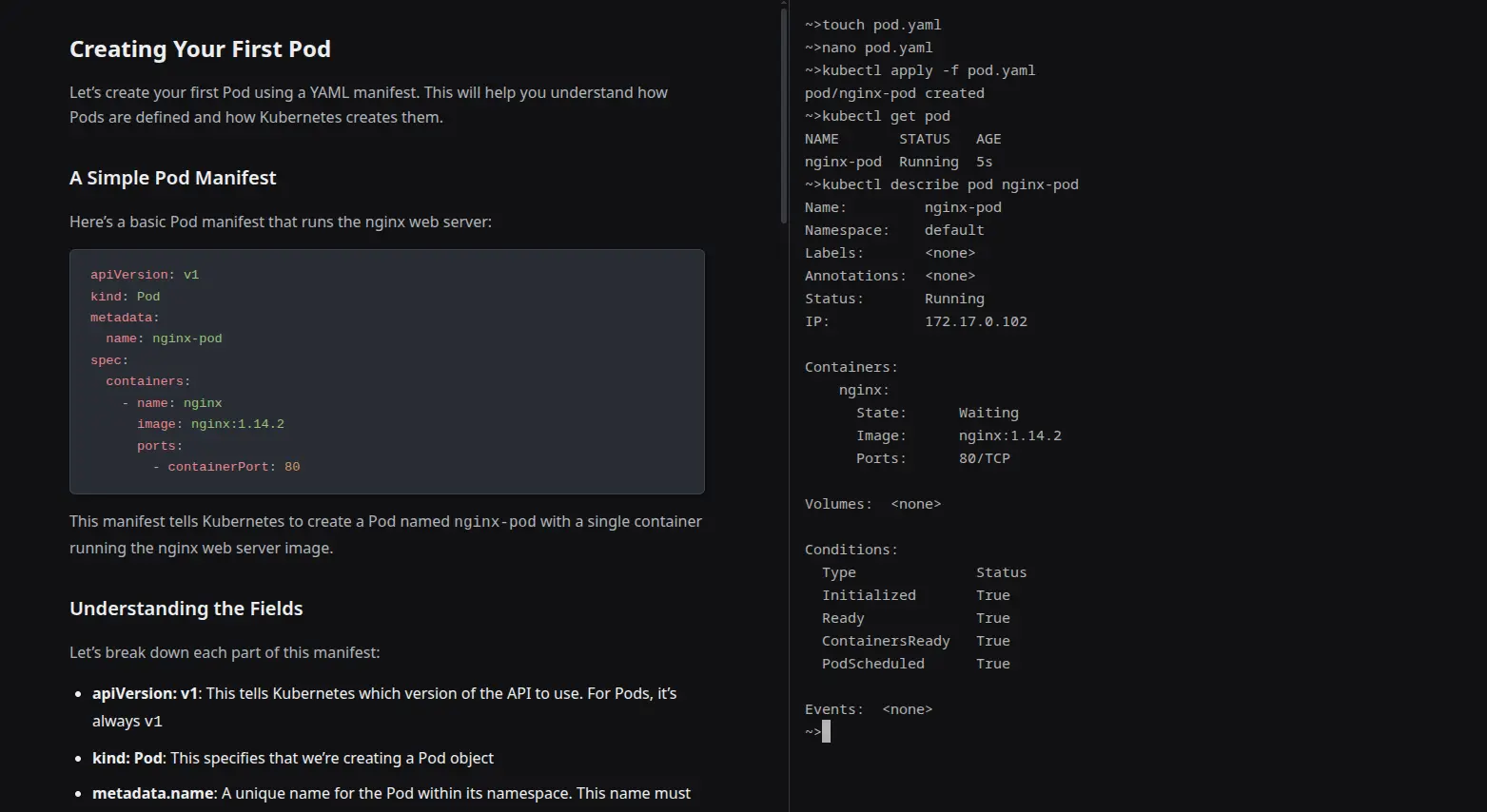Click '- name: nginx' in the code block
Image resolution: width=1487 pixels, height=812 pixels.
pyautogui.click(x=171, y=403)
